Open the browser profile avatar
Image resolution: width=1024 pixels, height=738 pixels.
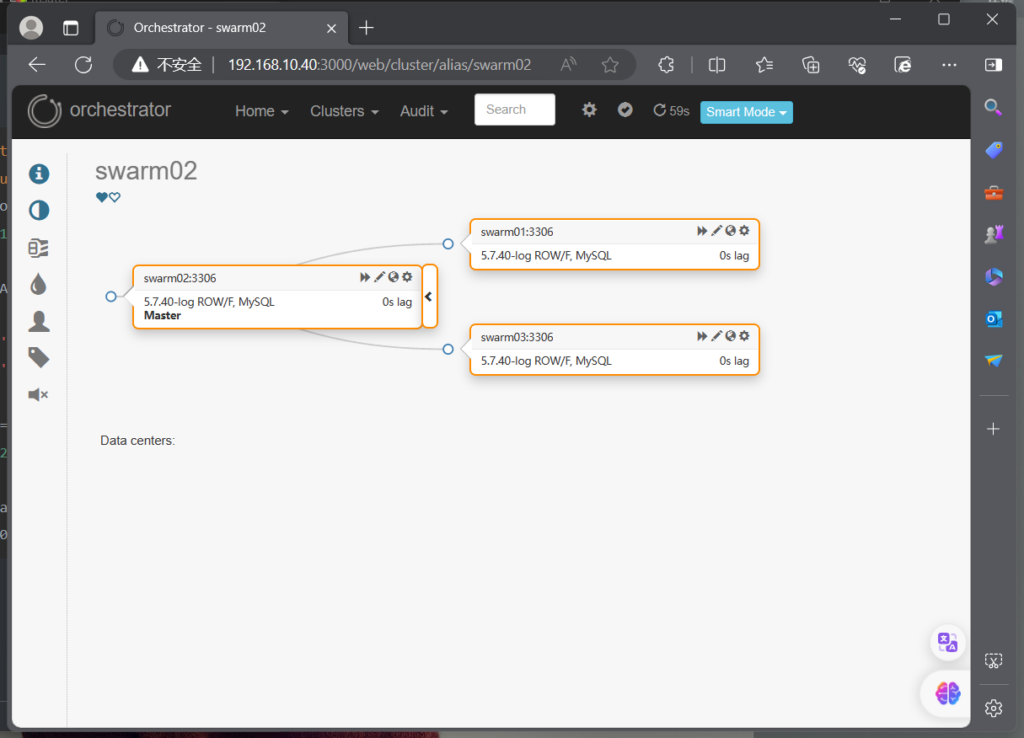[31, 27]
